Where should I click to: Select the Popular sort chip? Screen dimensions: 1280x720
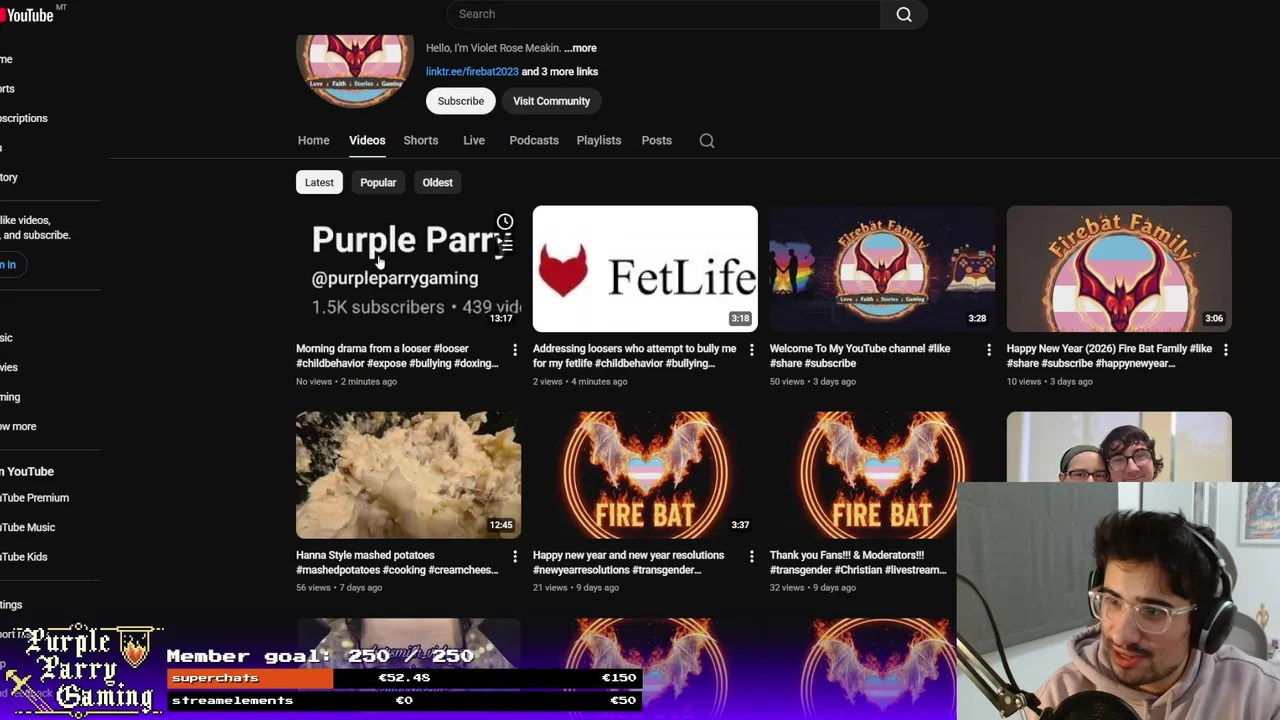[378, 182]
